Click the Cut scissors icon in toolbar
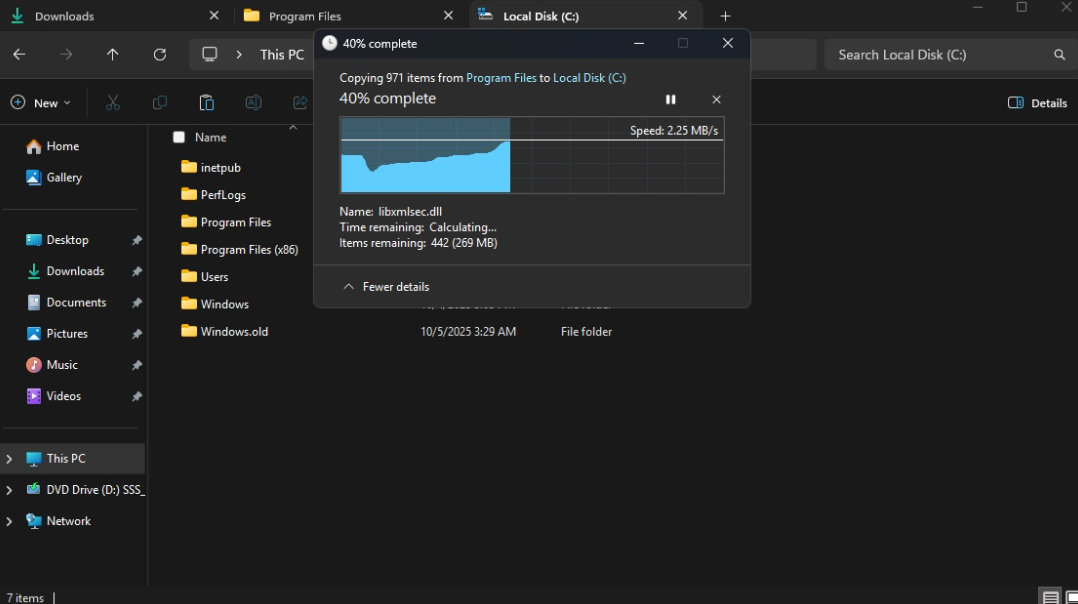Viewport: 1078px width, 604px height. 113,103
